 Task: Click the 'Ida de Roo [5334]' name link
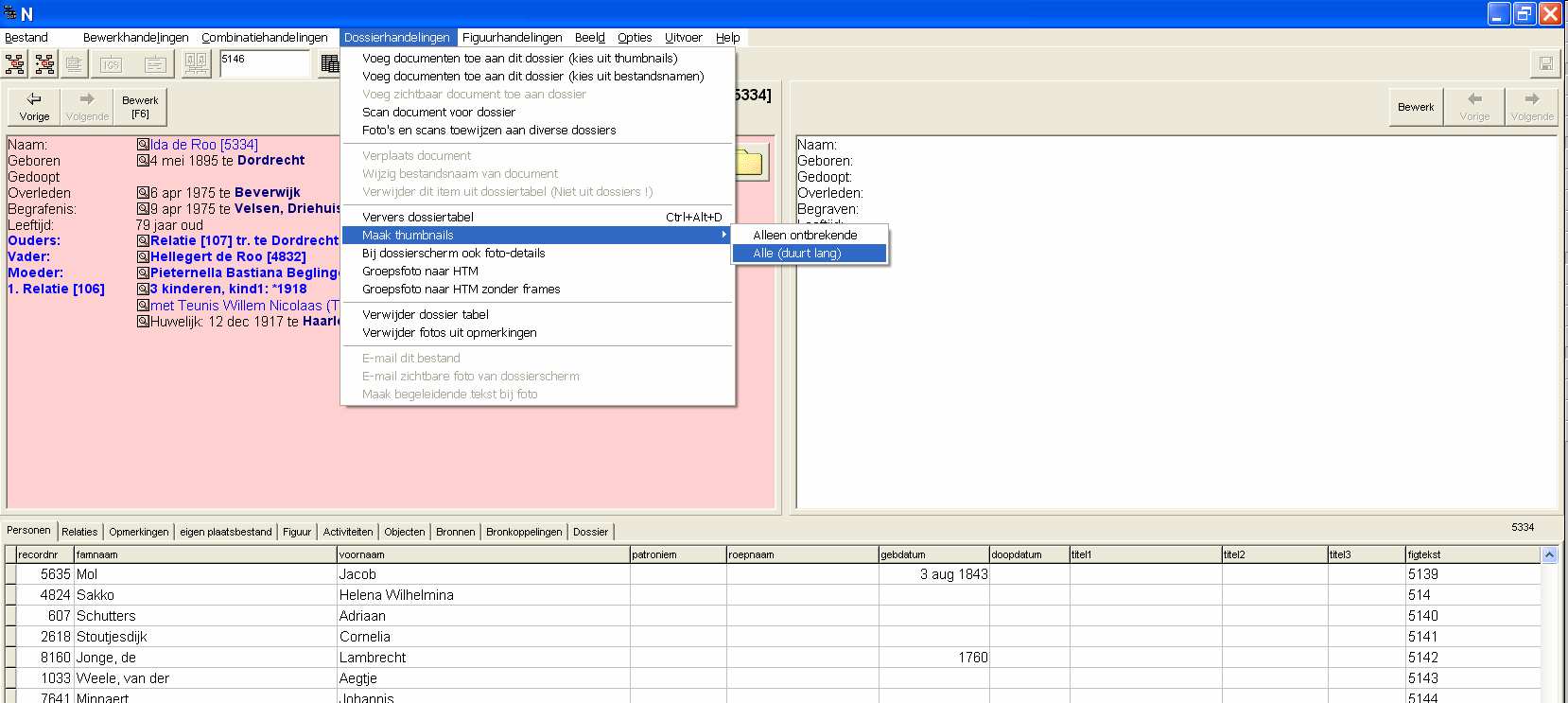[x=204, y=145]
